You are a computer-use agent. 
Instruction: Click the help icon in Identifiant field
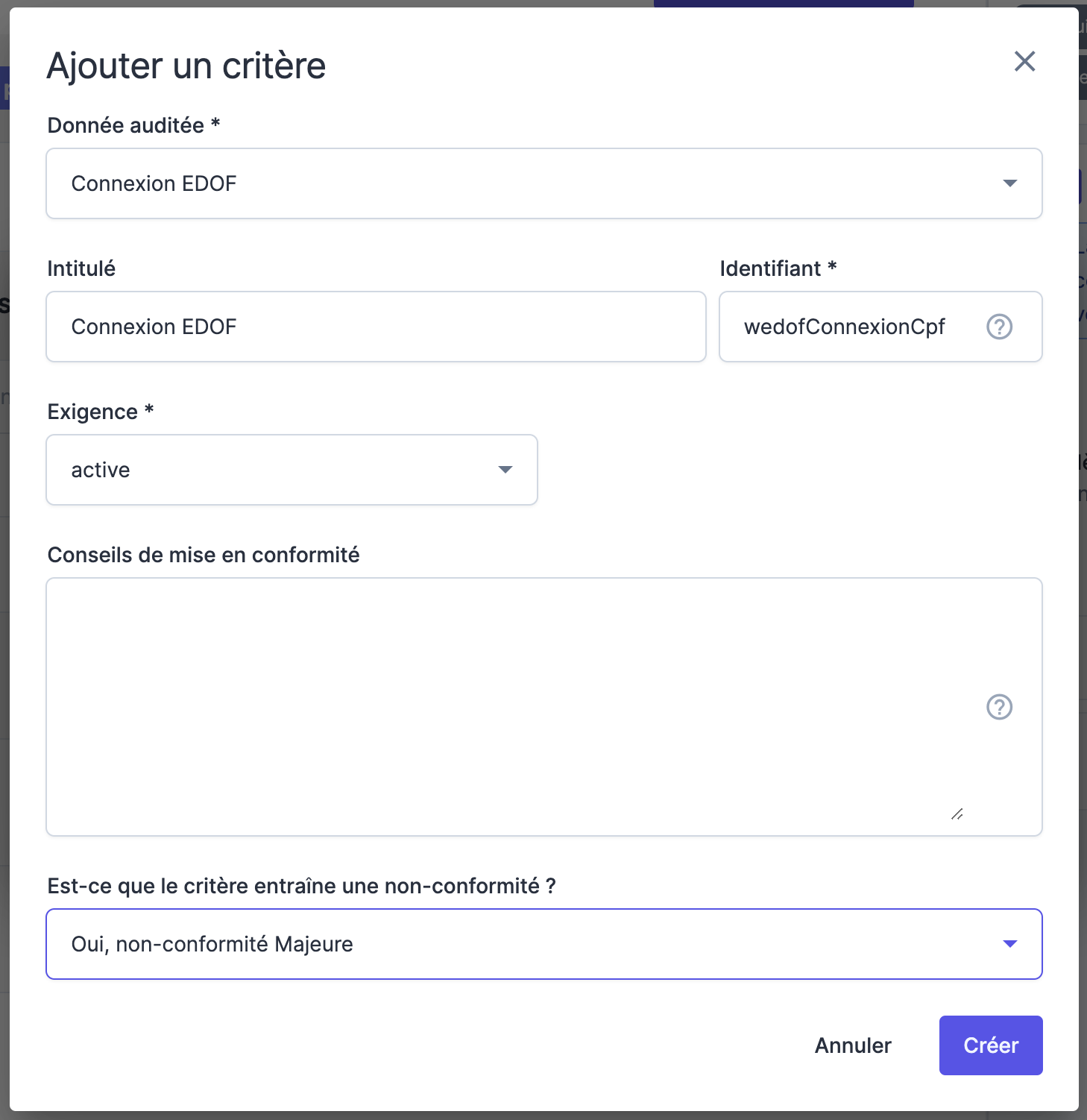(999, 327)
